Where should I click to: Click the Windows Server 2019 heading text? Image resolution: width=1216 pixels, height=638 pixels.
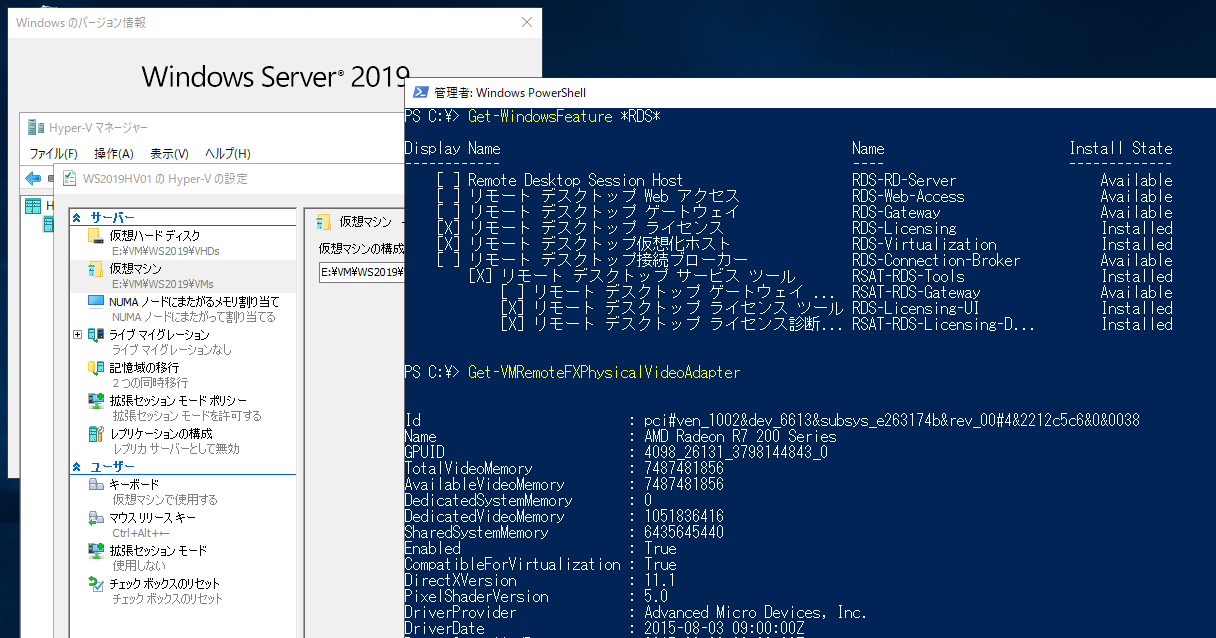click(276, 76)
